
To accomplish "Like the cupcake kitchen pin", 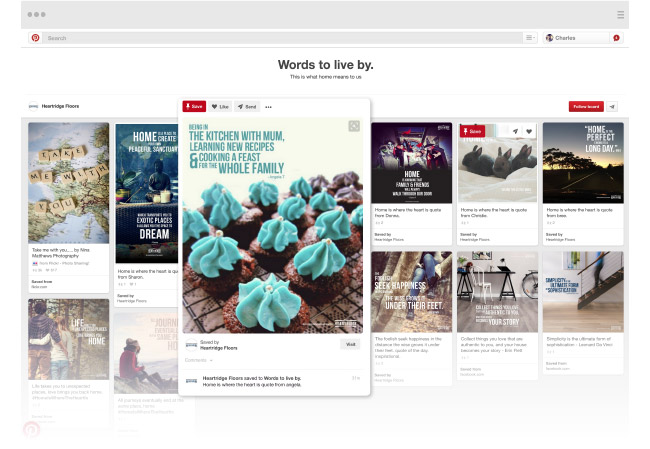I will [x=220, y=107].
